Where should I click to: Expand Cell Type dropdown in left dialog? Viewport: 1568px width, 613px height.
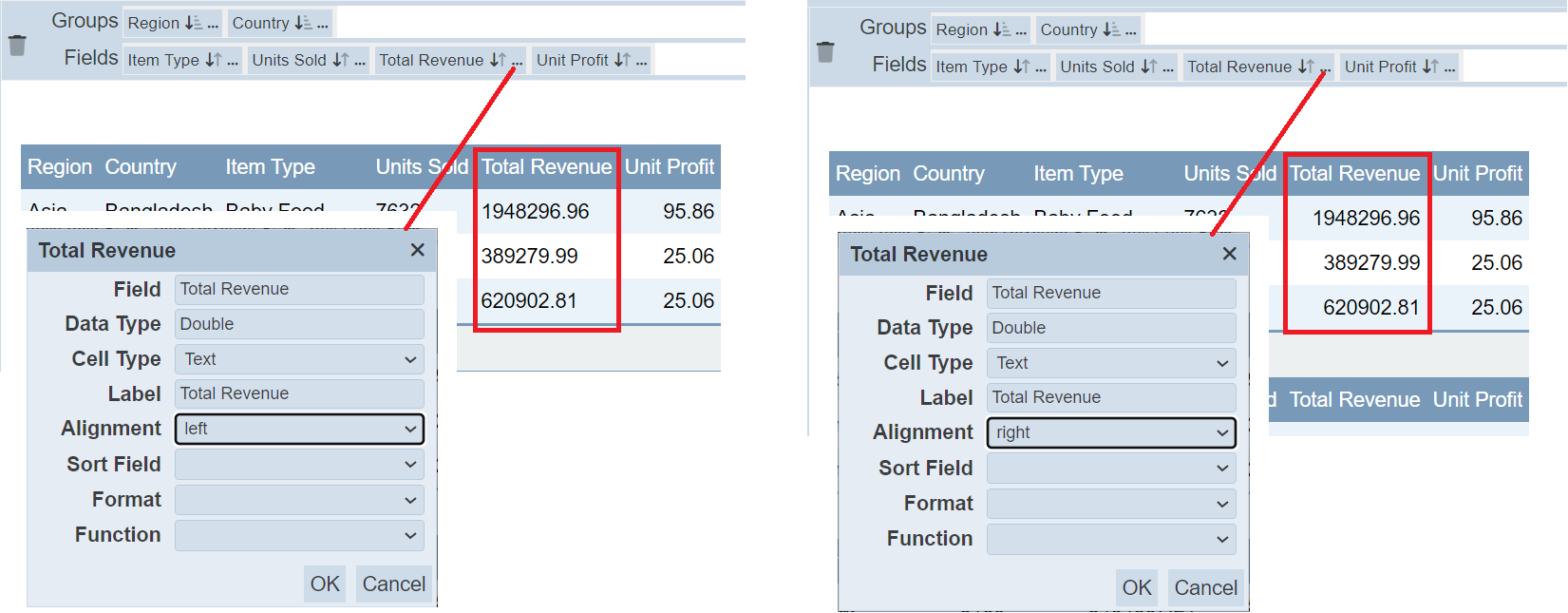tap(299, 359)
